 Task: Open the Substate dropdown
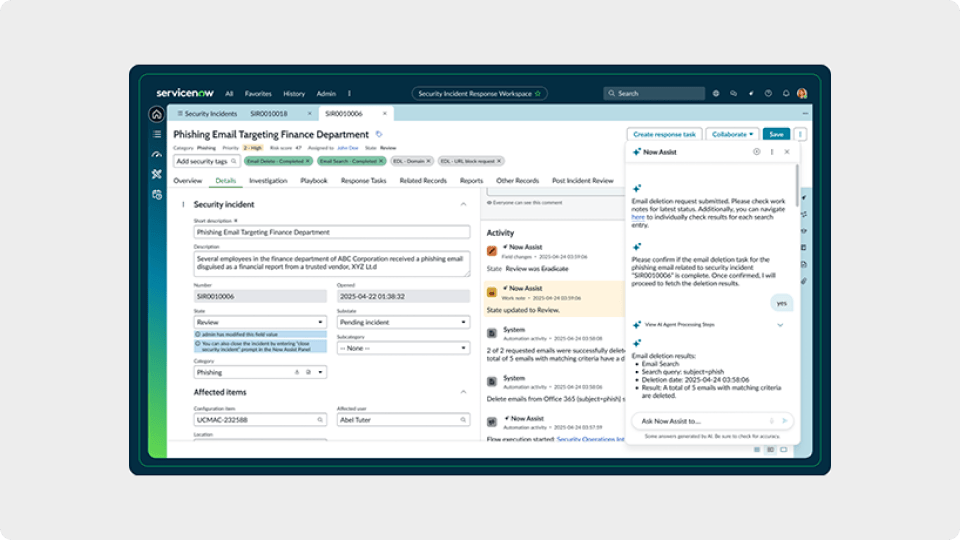coord(403,322)
